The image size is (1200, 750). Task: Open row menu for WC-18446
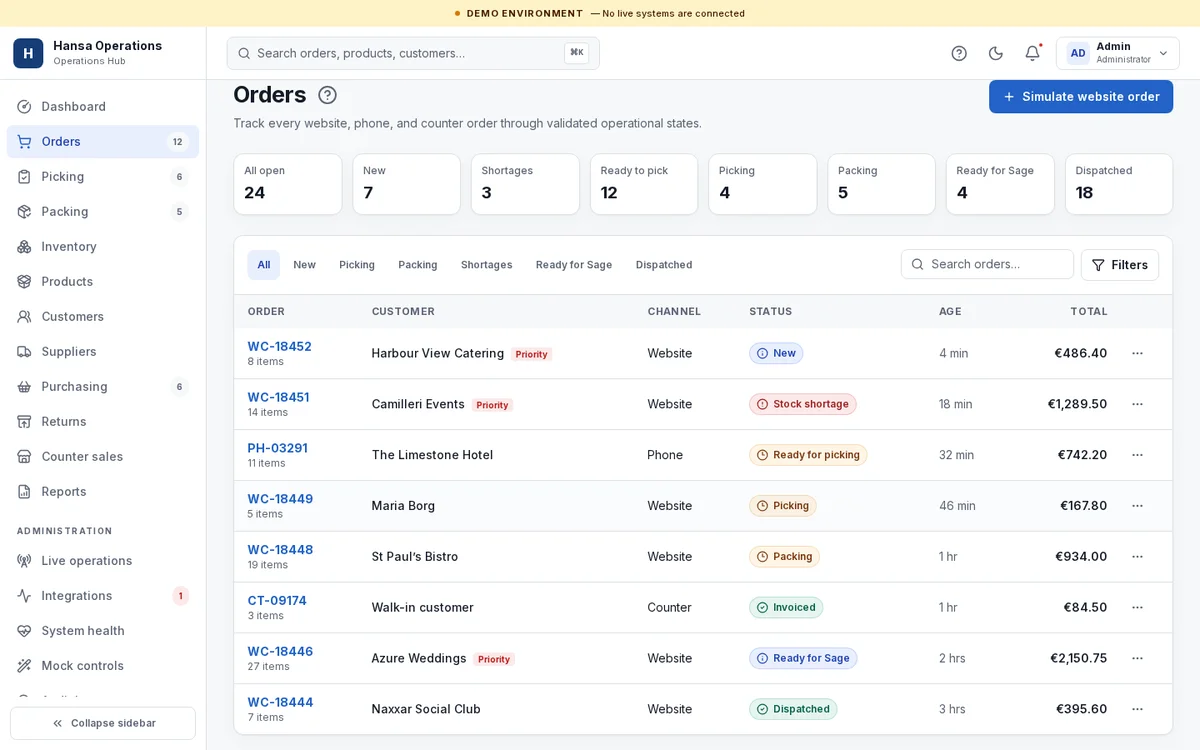[x=1137, y=659]
